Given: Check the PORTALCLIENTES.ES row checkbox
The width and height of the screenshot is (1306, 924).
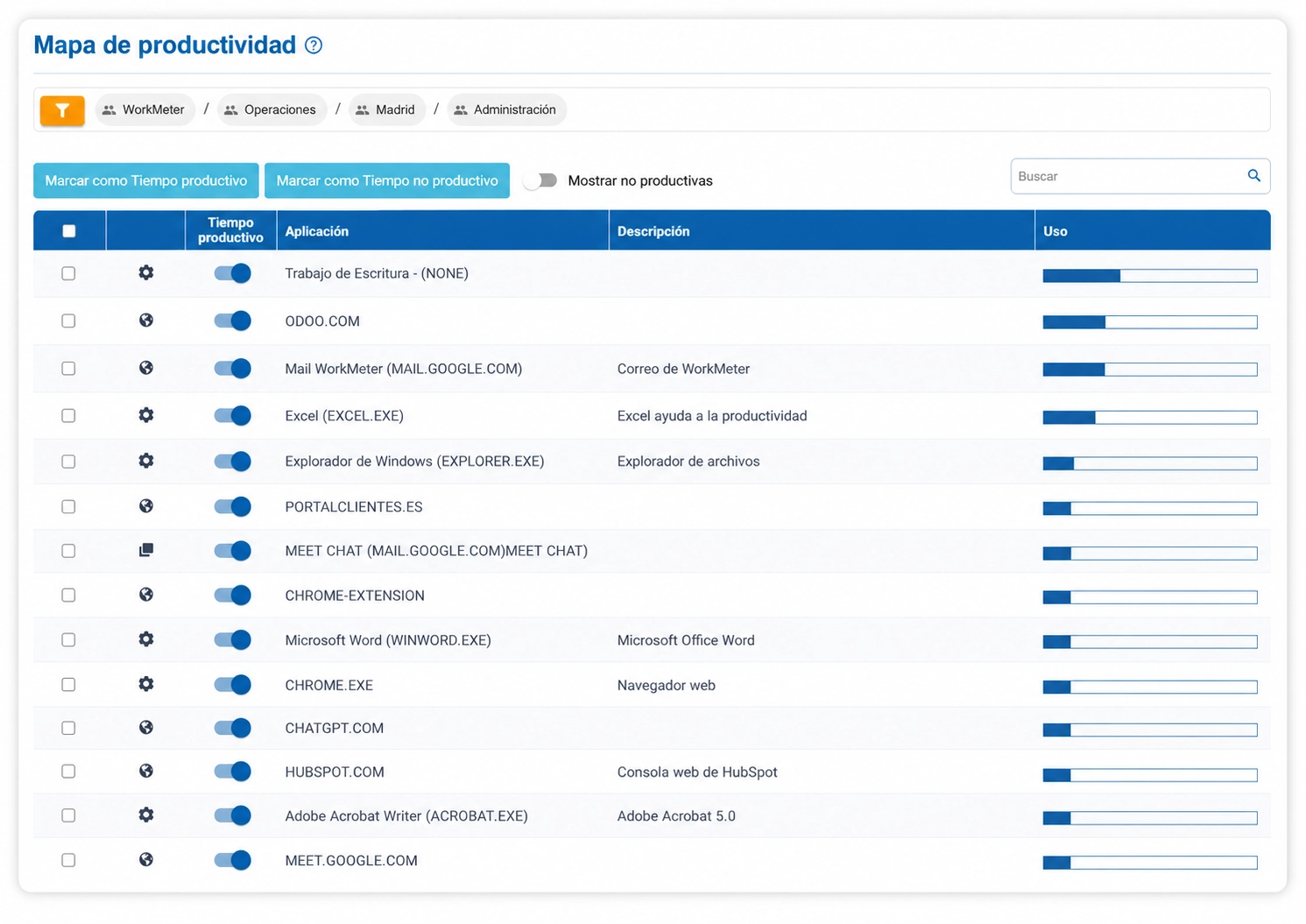Looking at the screenshot, I should tap(68, 506).
